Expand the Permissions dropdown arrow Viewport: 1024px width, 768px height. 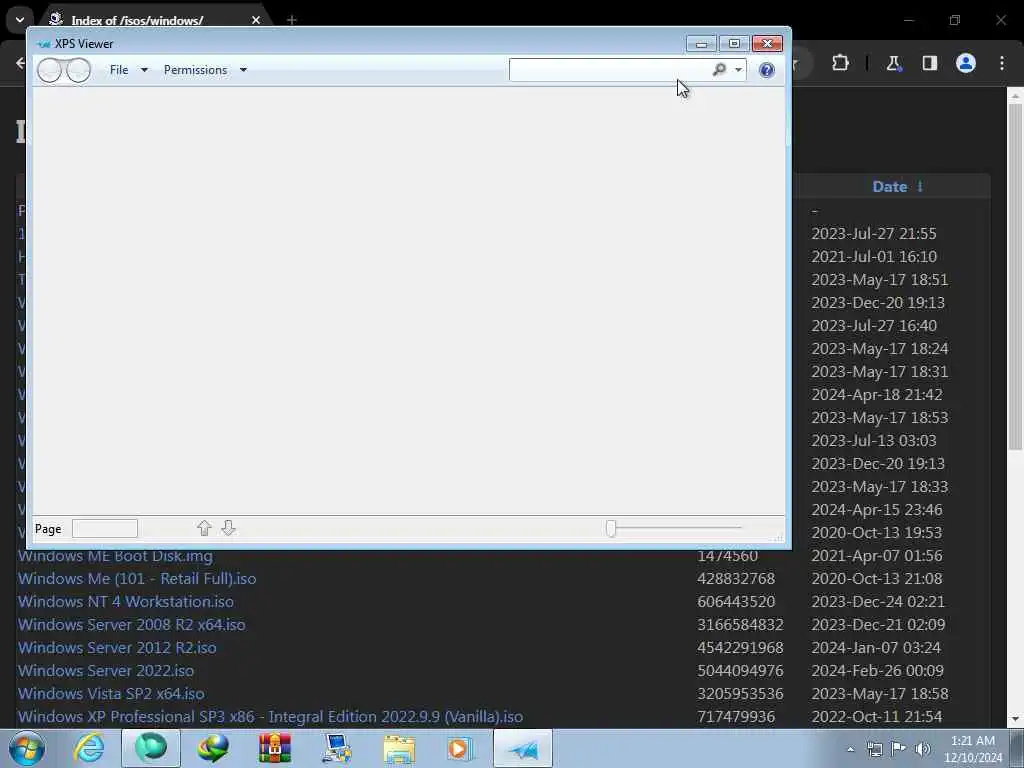coord(243,70)
